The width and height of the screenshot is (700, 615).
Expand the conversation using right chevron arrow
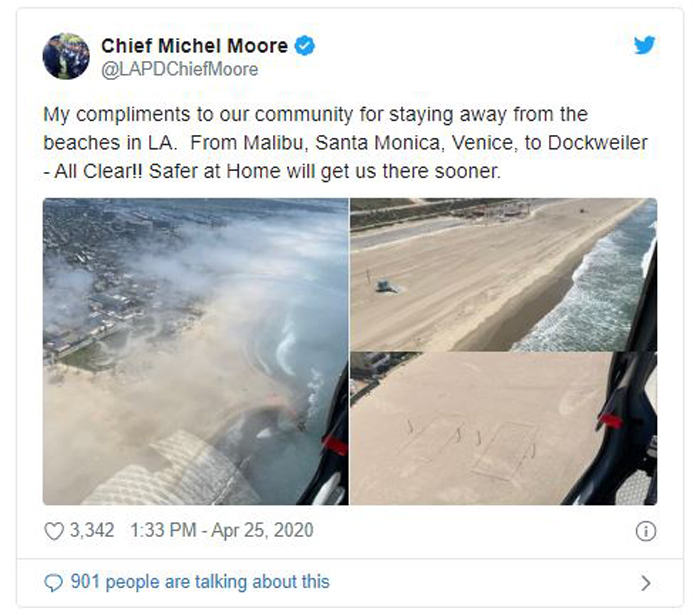[x=646, y=583]
